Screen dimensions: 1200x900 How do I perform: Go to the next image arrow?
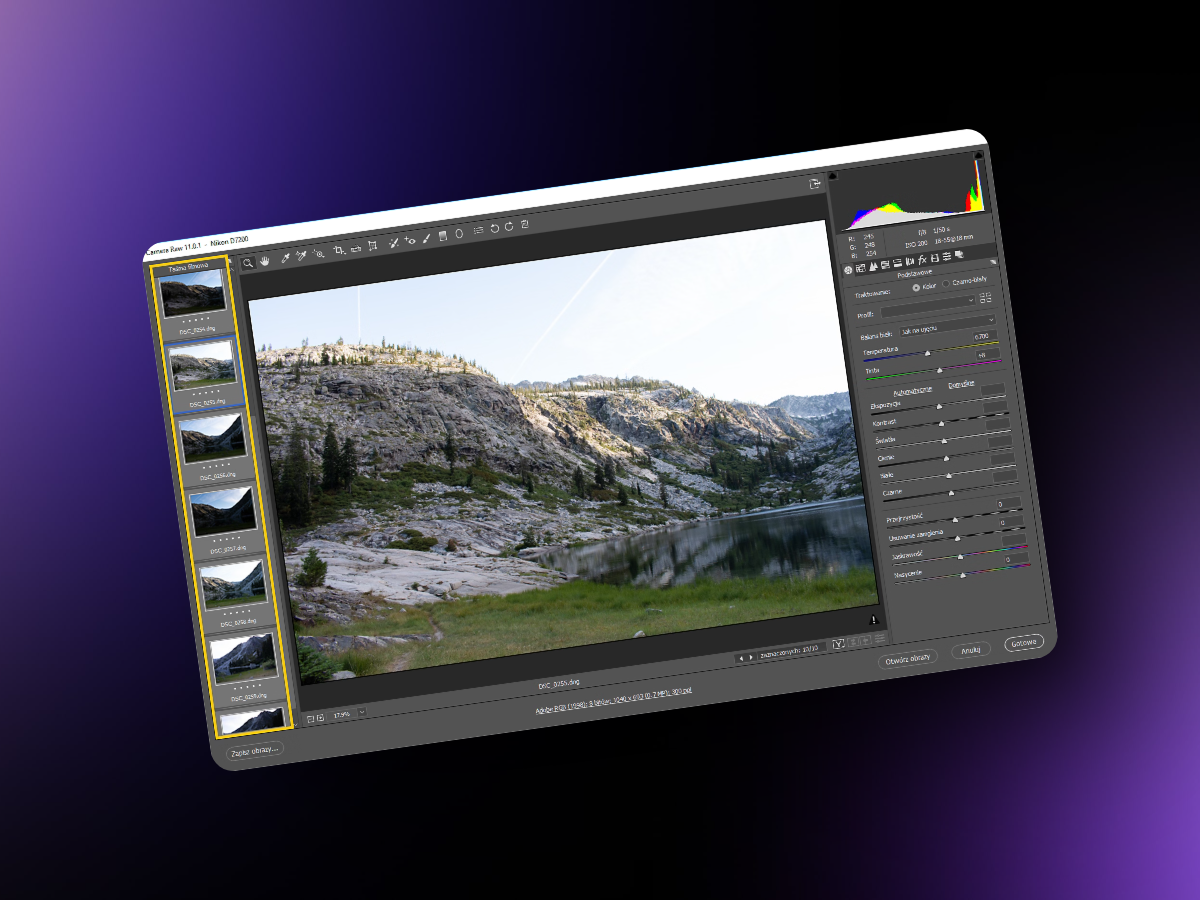click(750, 657)
